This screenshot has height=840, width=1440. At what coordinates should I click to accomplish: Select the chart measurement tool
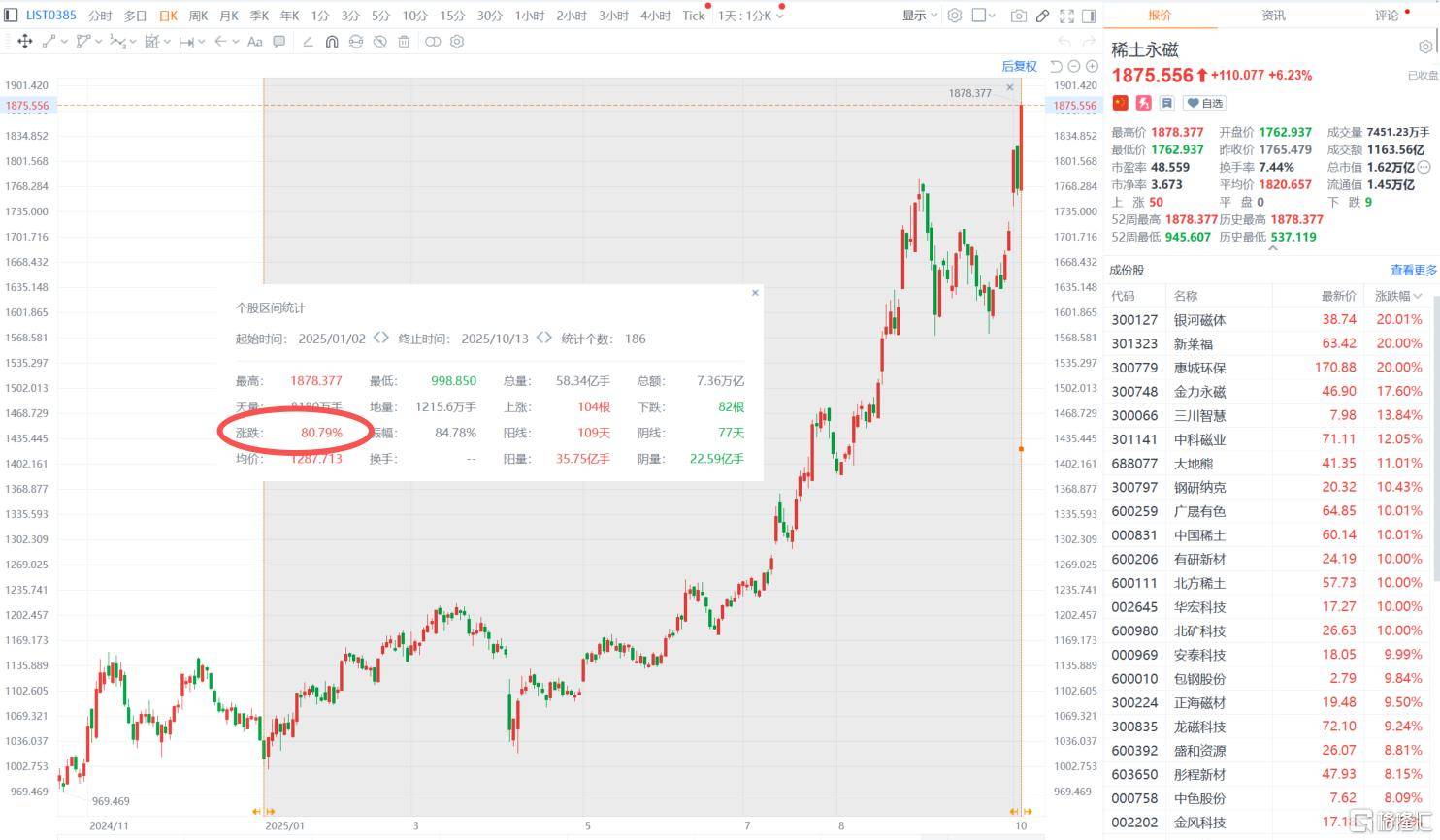152,42
